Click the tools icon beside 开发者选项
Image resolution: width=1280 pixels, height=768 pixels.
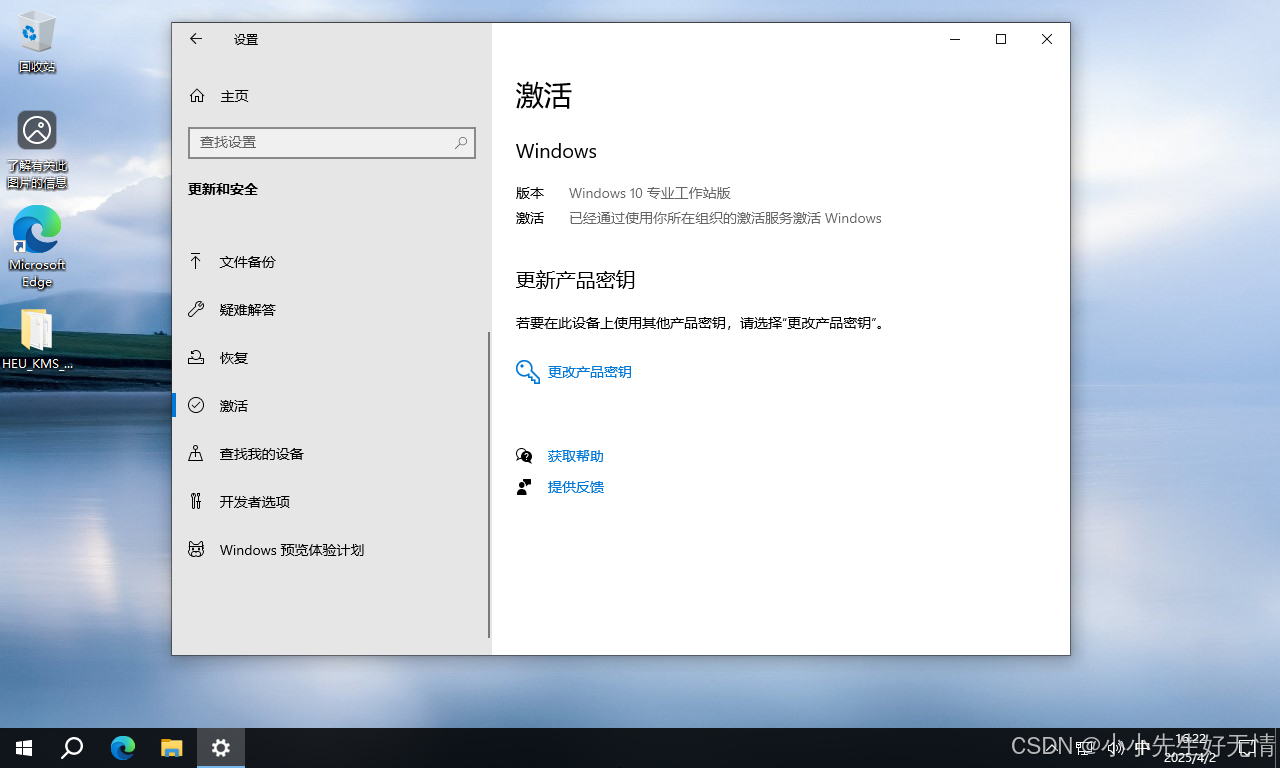point(196,501)
